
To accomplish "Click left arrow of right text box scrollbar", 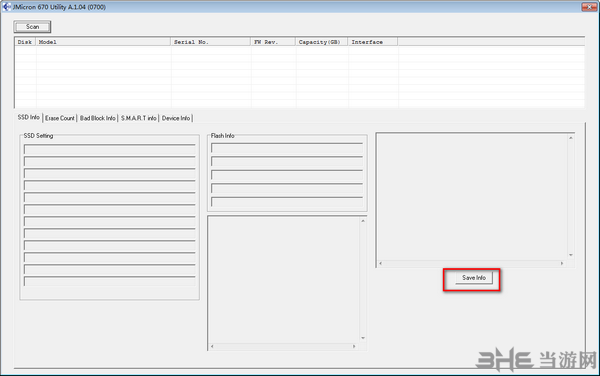I will pos(380,264).
